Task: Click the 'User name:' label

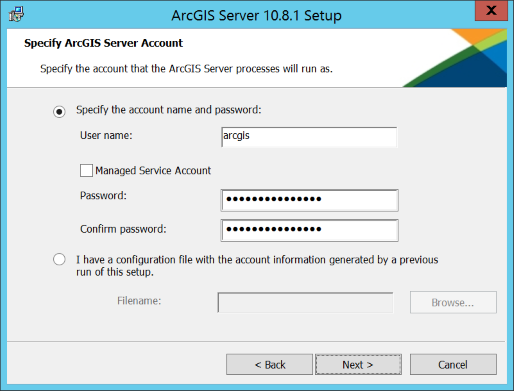Action: coord(106,135)
